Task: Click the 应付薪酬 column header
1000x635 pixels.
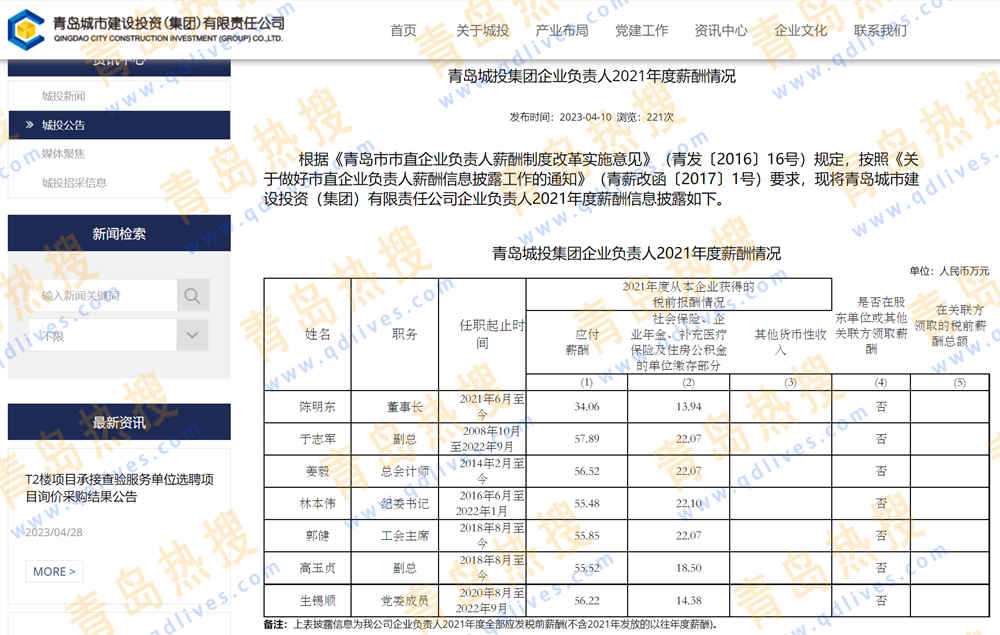Action: [x=577, y=342]
